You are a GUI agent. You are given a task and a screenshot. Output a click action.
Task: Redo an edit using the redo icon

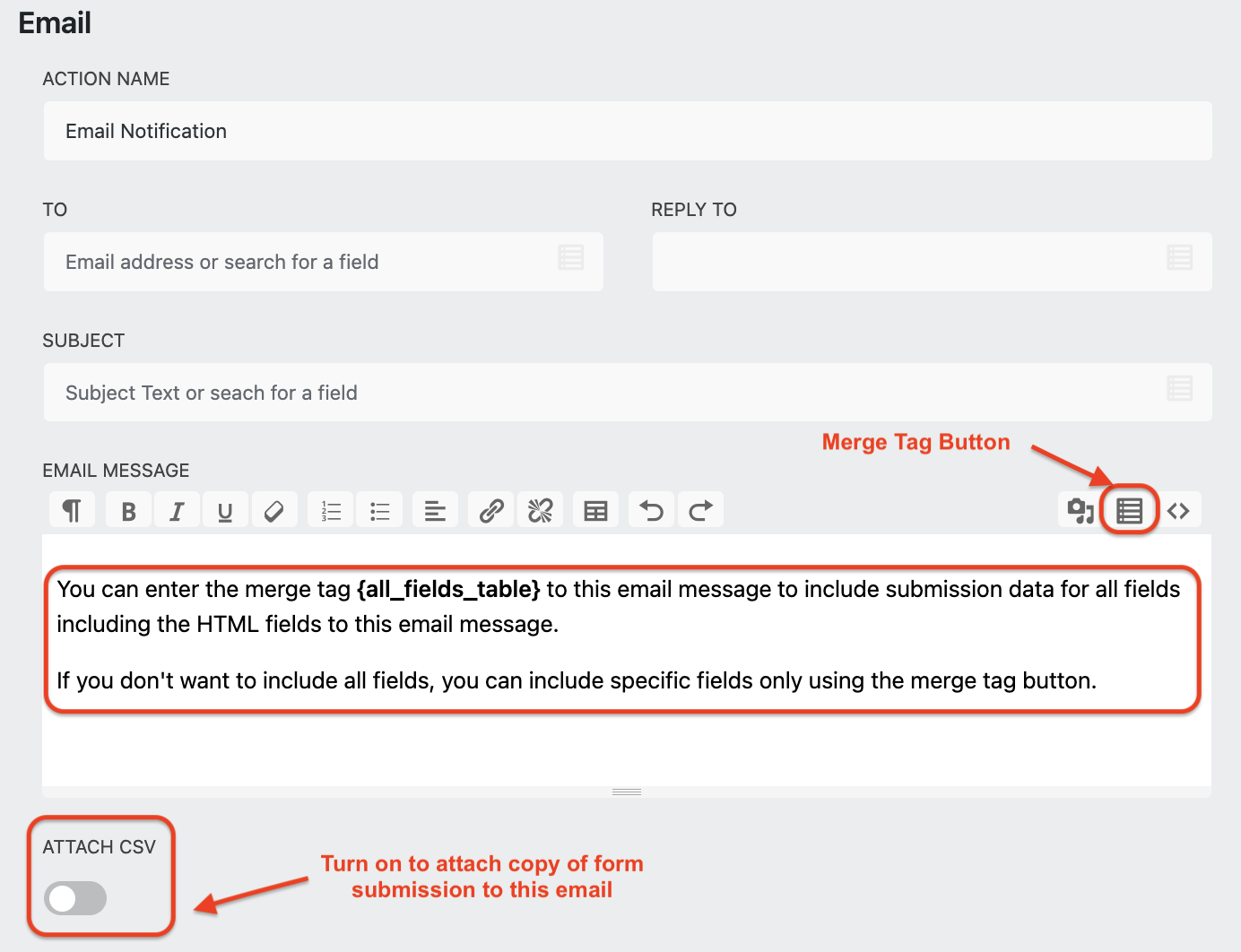click(700, 509)
